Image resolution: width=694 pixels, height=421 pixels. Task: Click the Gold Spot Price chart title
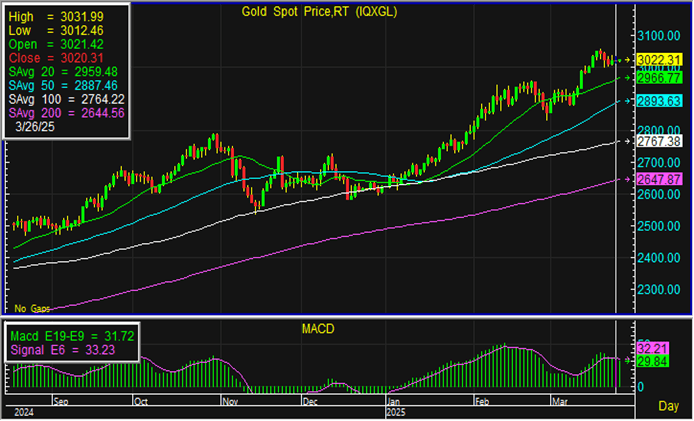(316, 12)
